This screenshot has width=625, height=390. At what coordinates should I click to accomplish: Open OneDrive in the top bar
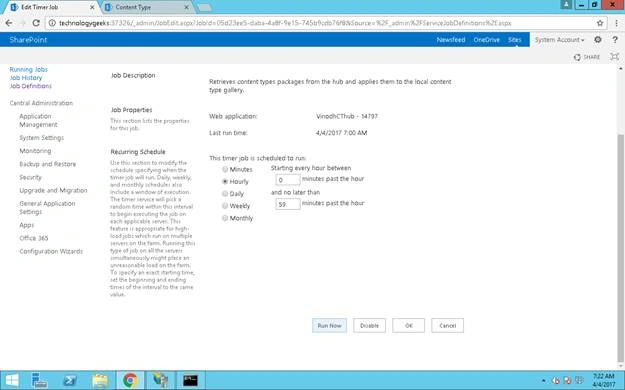(486, 39)
